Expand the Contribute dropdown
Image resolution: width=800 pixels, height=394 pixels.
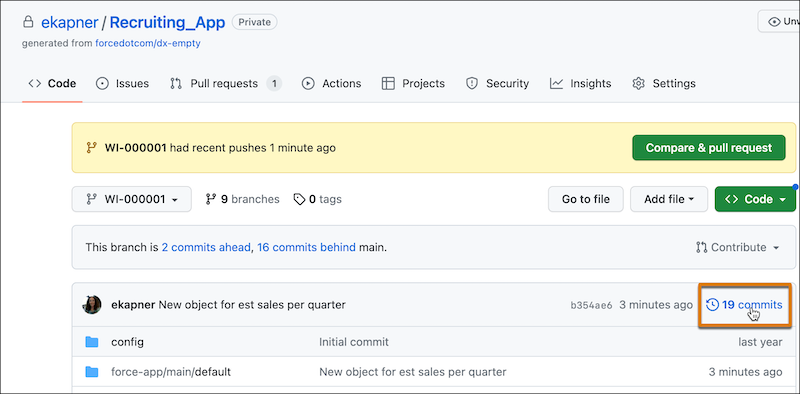738,248
